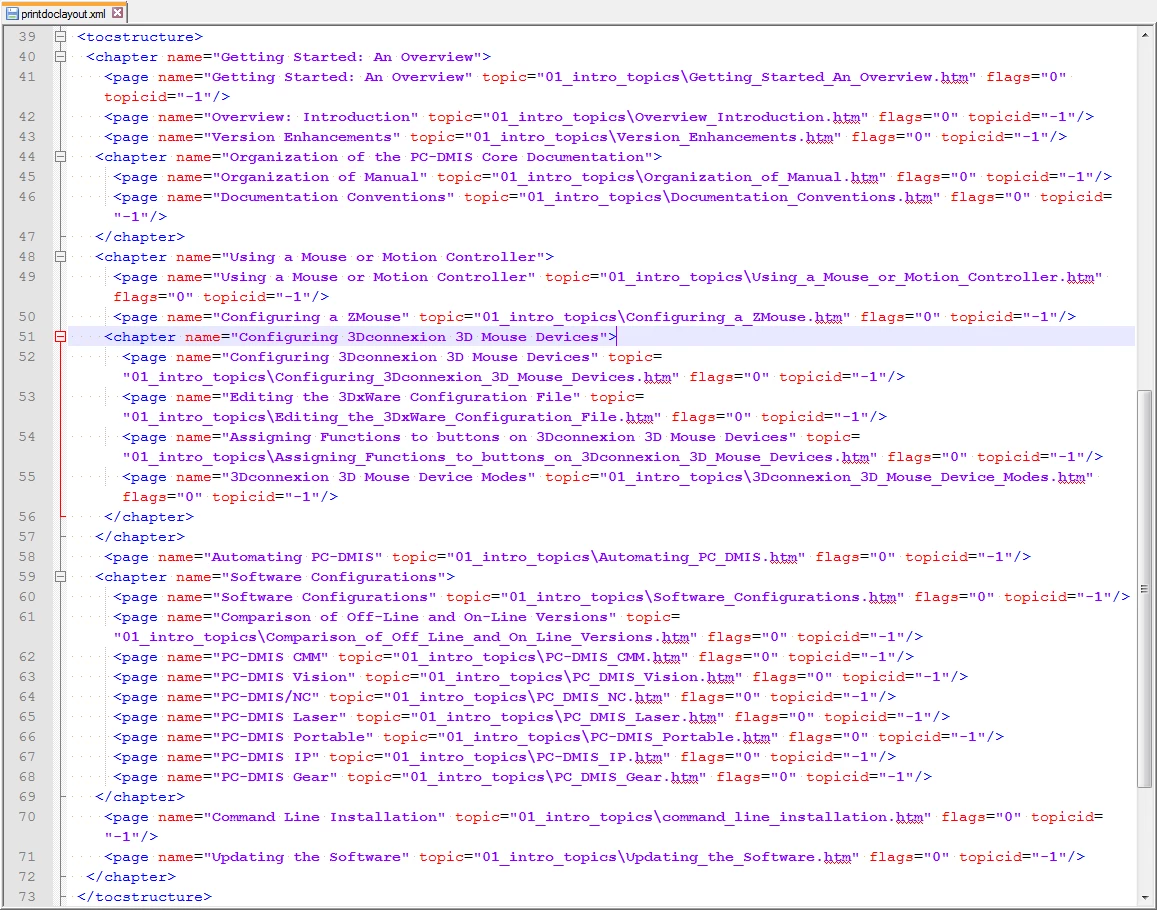Collapse the Organization chapter fold on line 44
The height and width of the screenshot is (910, 1157).
tap(61, 156)
